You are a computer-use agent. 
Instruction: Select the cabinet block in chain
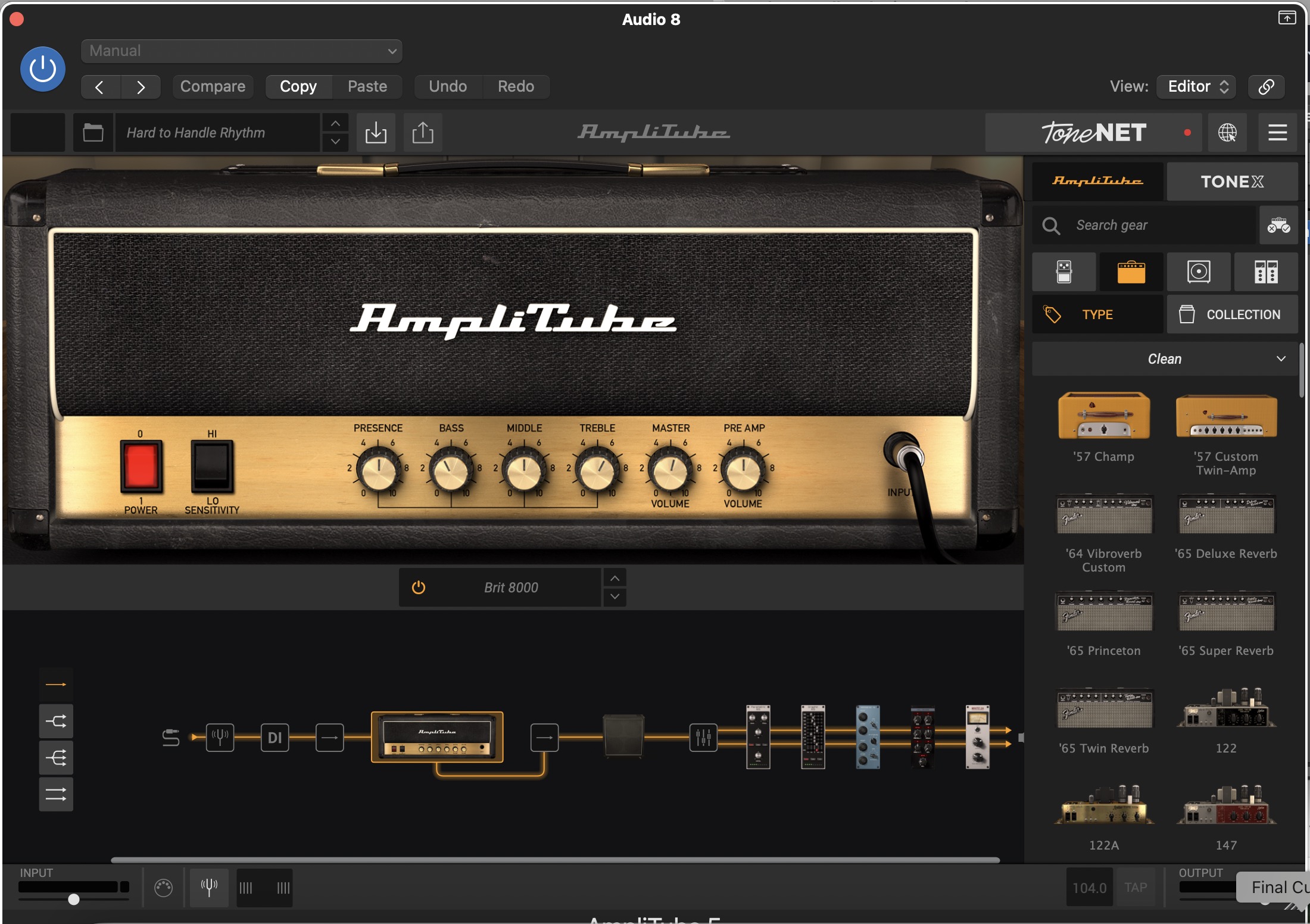pos(623,736)
